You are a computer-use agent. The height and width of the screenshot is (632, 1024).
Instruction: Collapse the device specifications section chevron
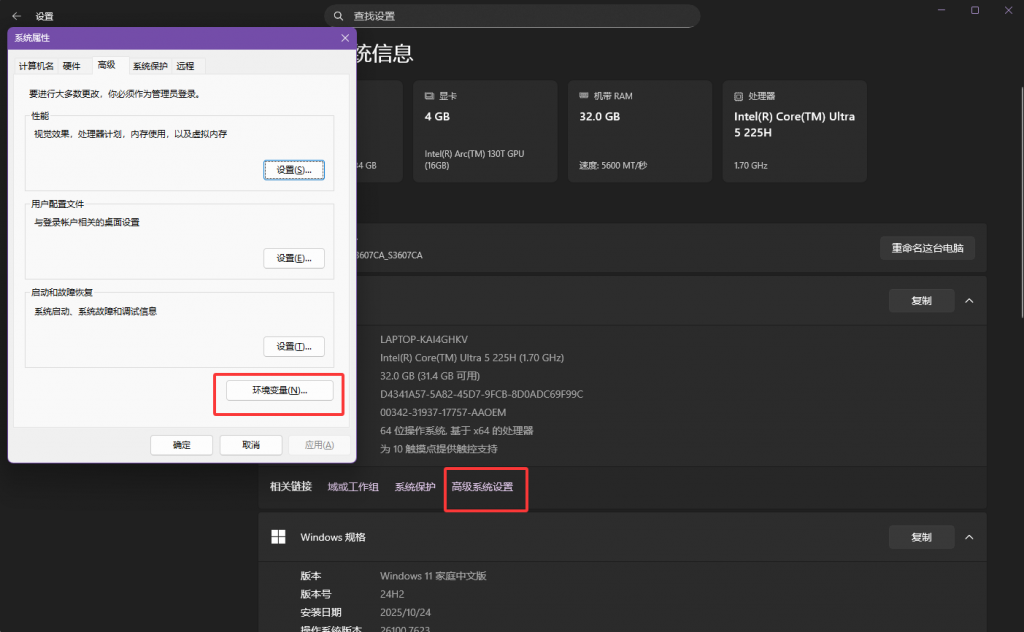968,301
